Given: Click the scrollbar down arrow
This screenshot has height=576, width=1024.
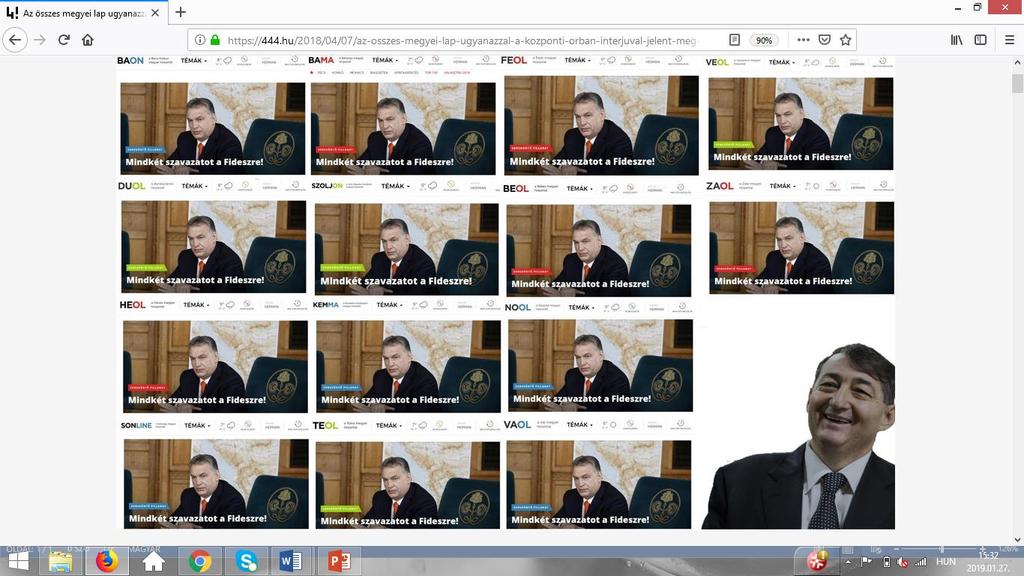Looking at the screenshot, I should click(x=1017, y=540).
